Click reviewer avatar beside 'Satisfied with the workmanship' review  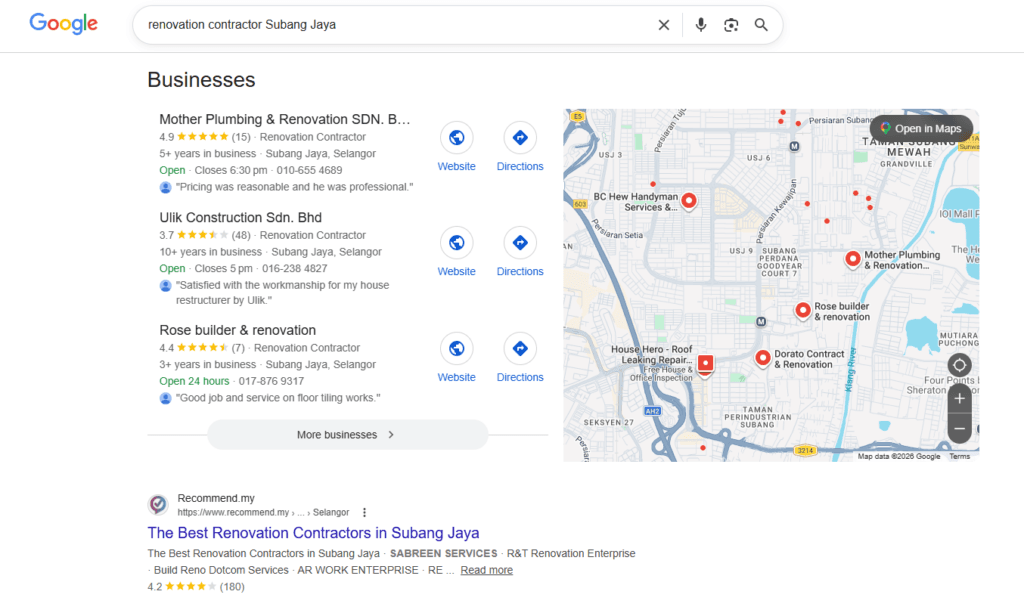coord(165,286)
